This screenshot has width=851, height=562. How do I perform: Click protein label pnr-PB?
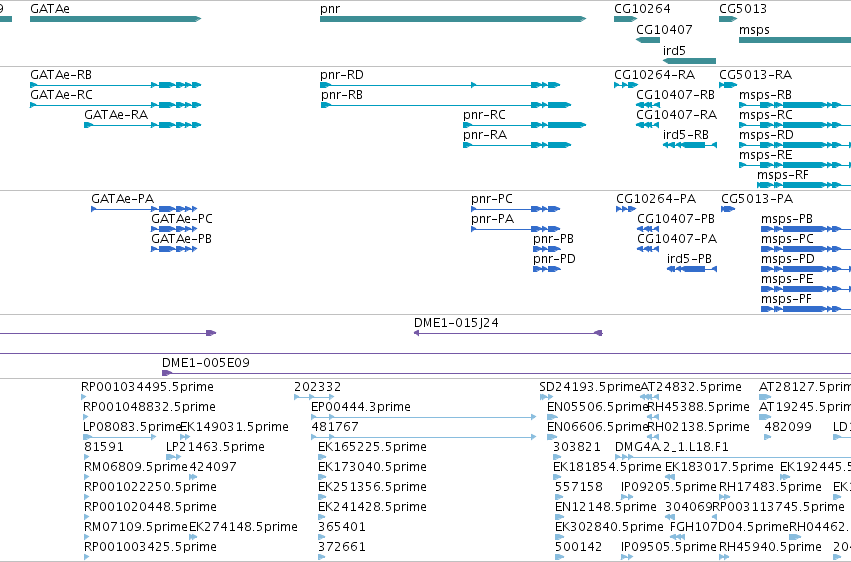554,239
